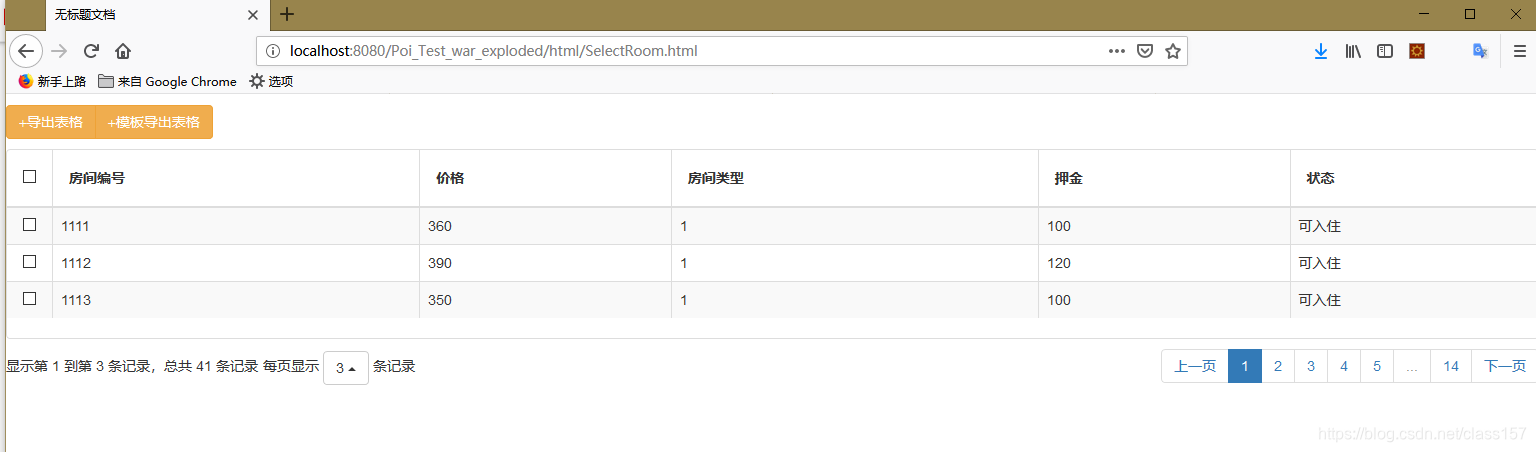Maximize the Firefox window

click(1470, 14)
